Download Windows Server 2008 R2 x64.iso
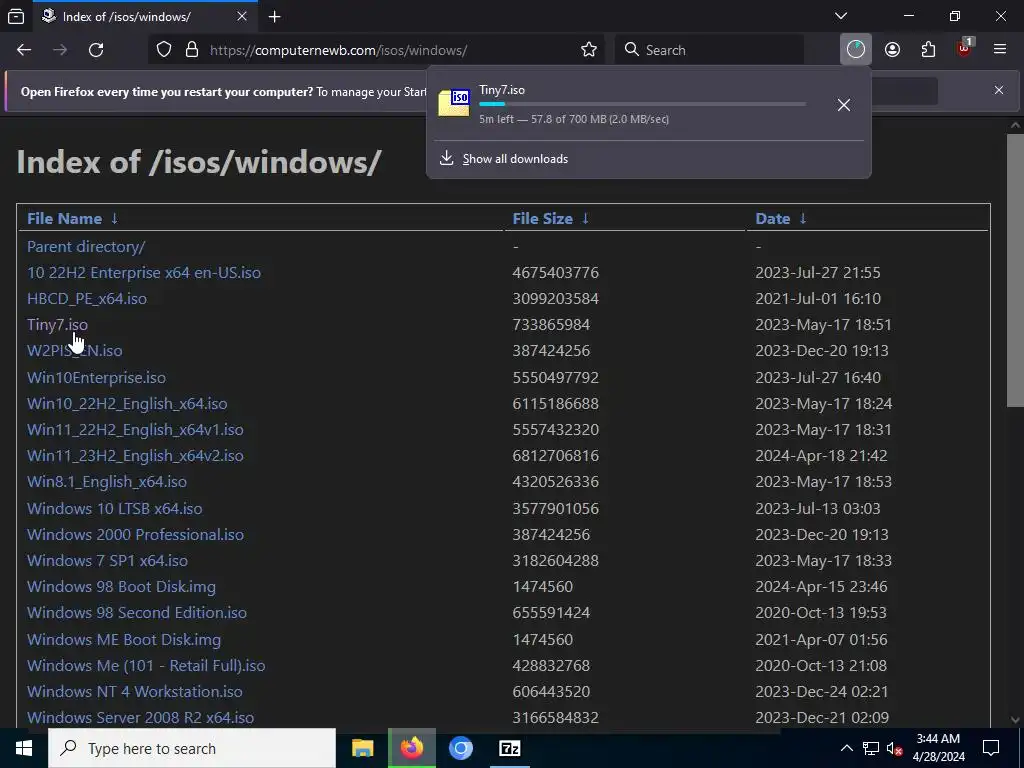The height and width of the screenshot is (768, 1024). (x=140, y=718)
